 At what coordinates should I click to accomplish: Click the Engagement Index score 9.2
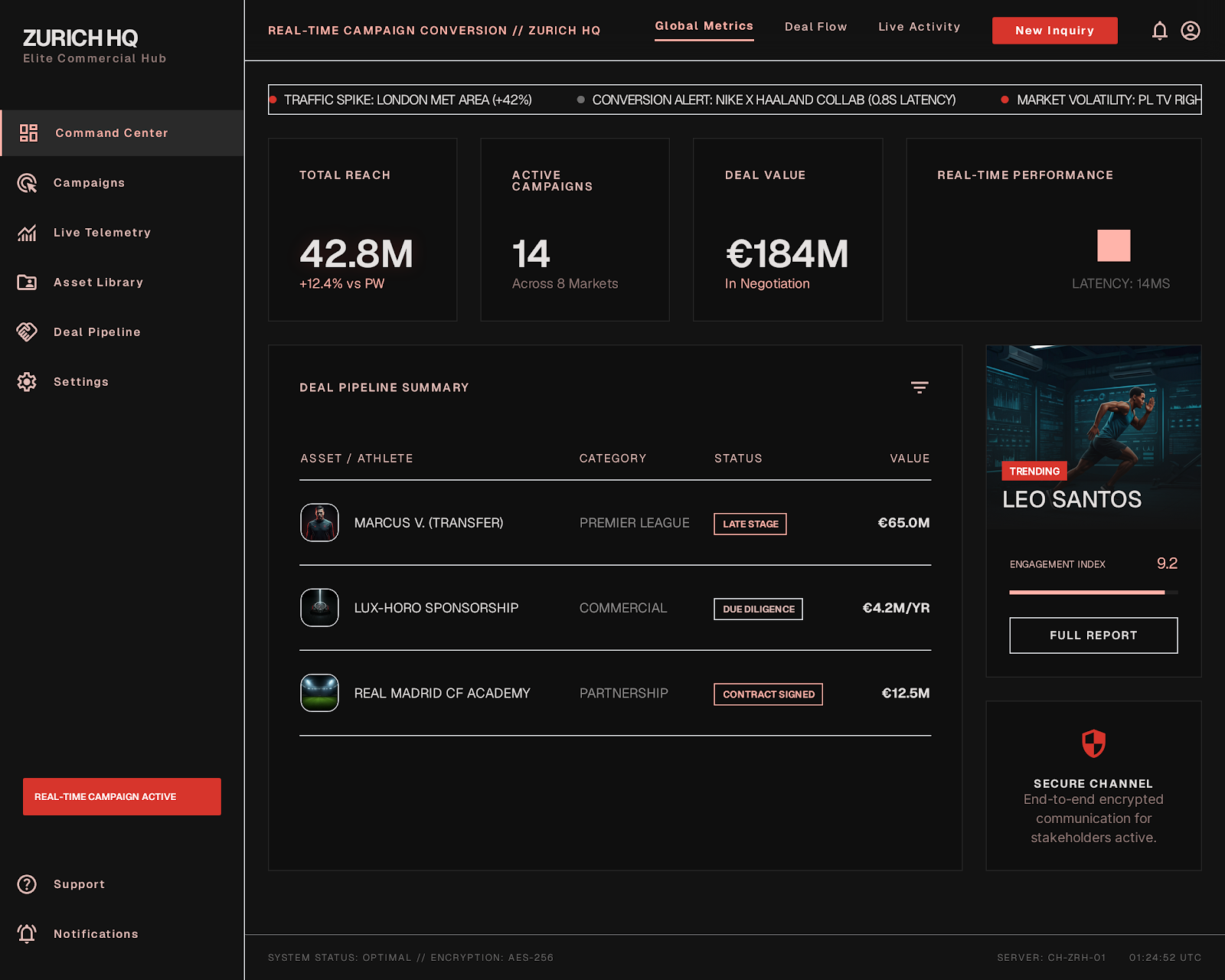click(1167, 563)
